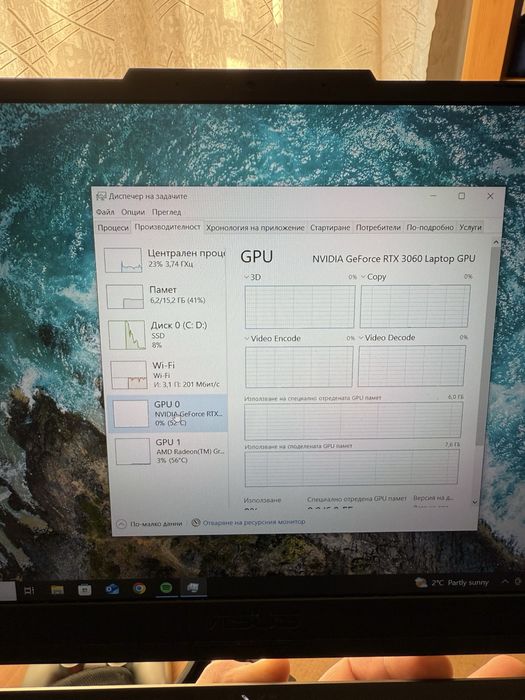Open the Video Decode graph dropdown
The image size is (525, 700).
pos(387,338)
